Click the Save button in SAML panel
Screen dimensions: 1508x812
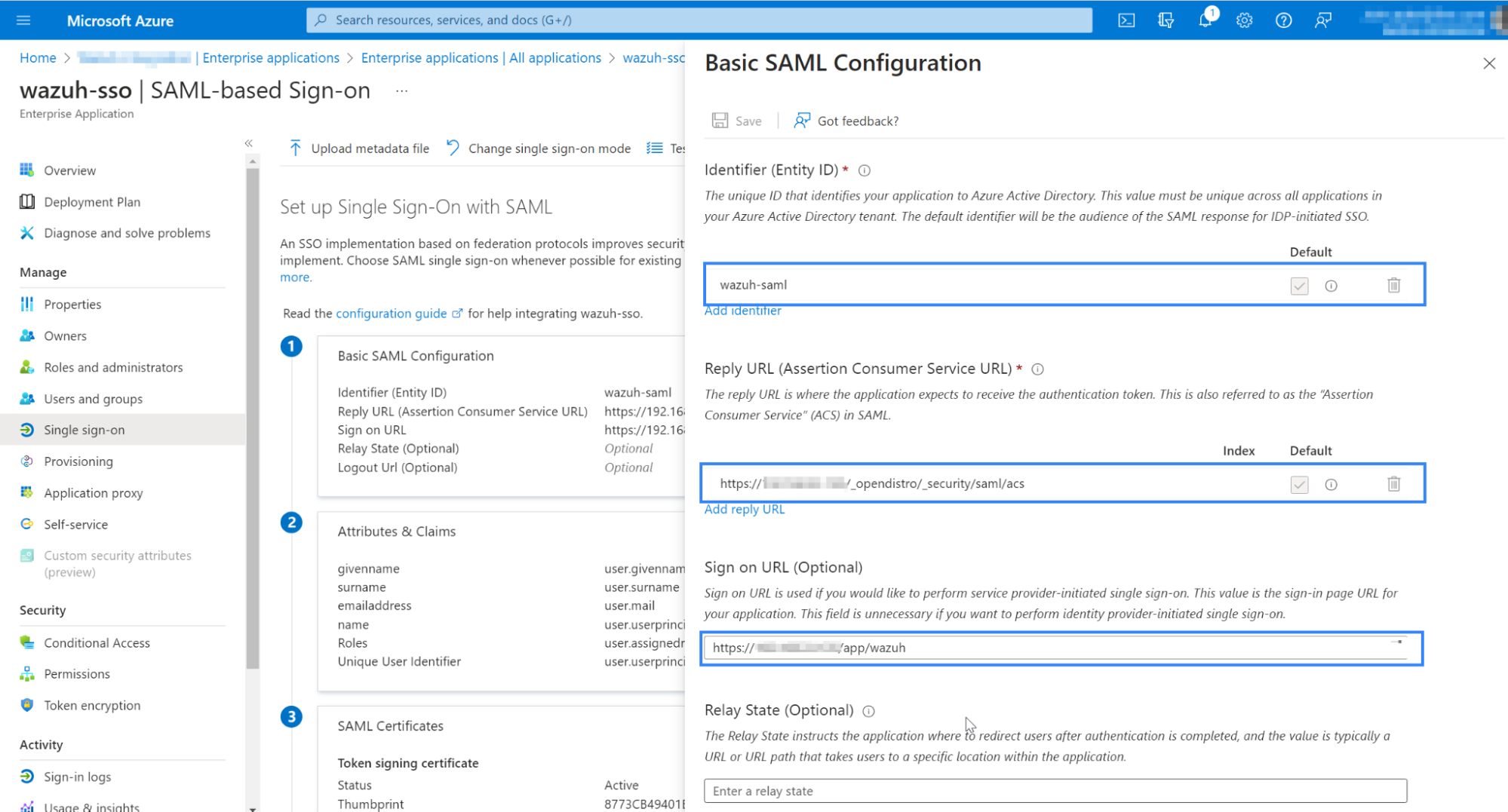(736, 121)
